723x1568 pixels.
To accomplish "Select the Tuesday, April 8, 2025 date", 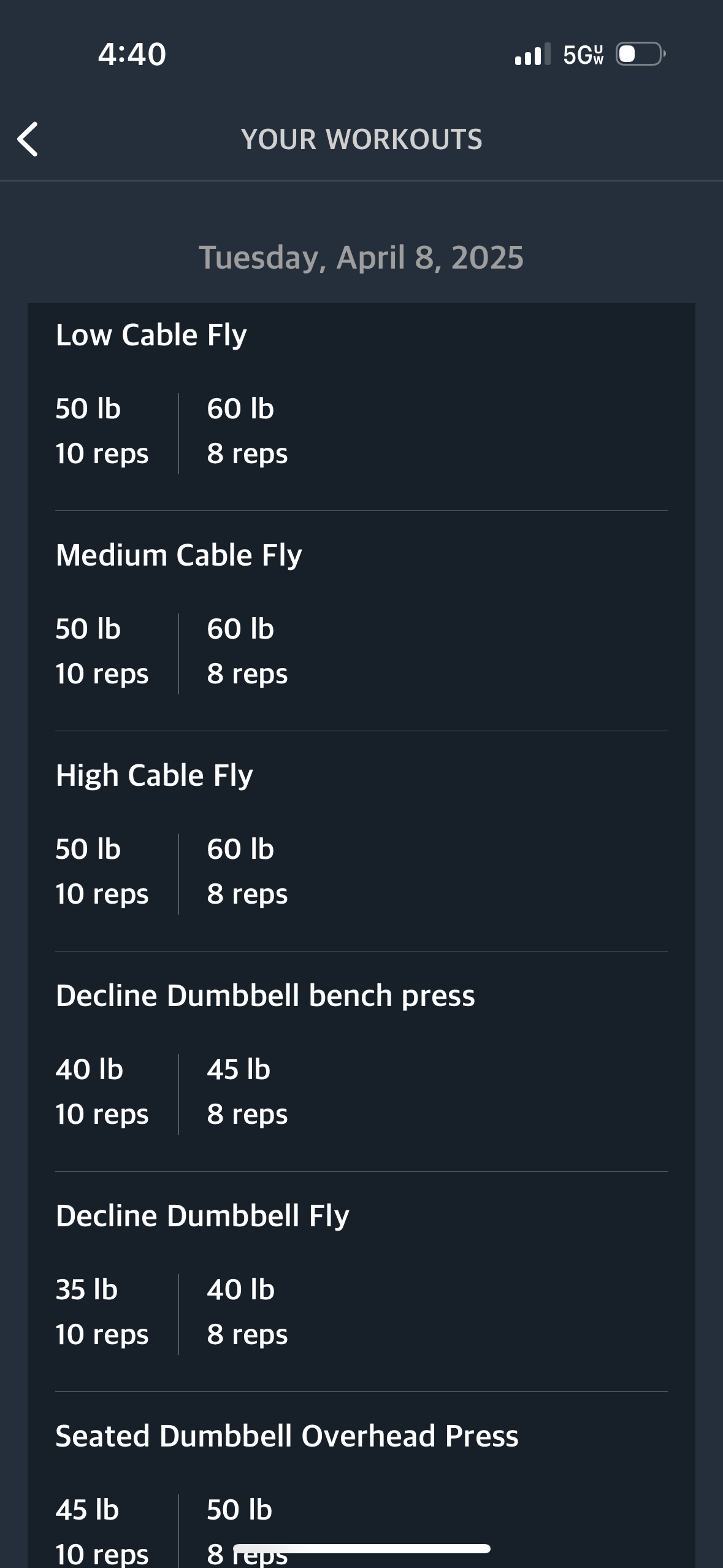I will pyautogui.click(x=361, y=258).
